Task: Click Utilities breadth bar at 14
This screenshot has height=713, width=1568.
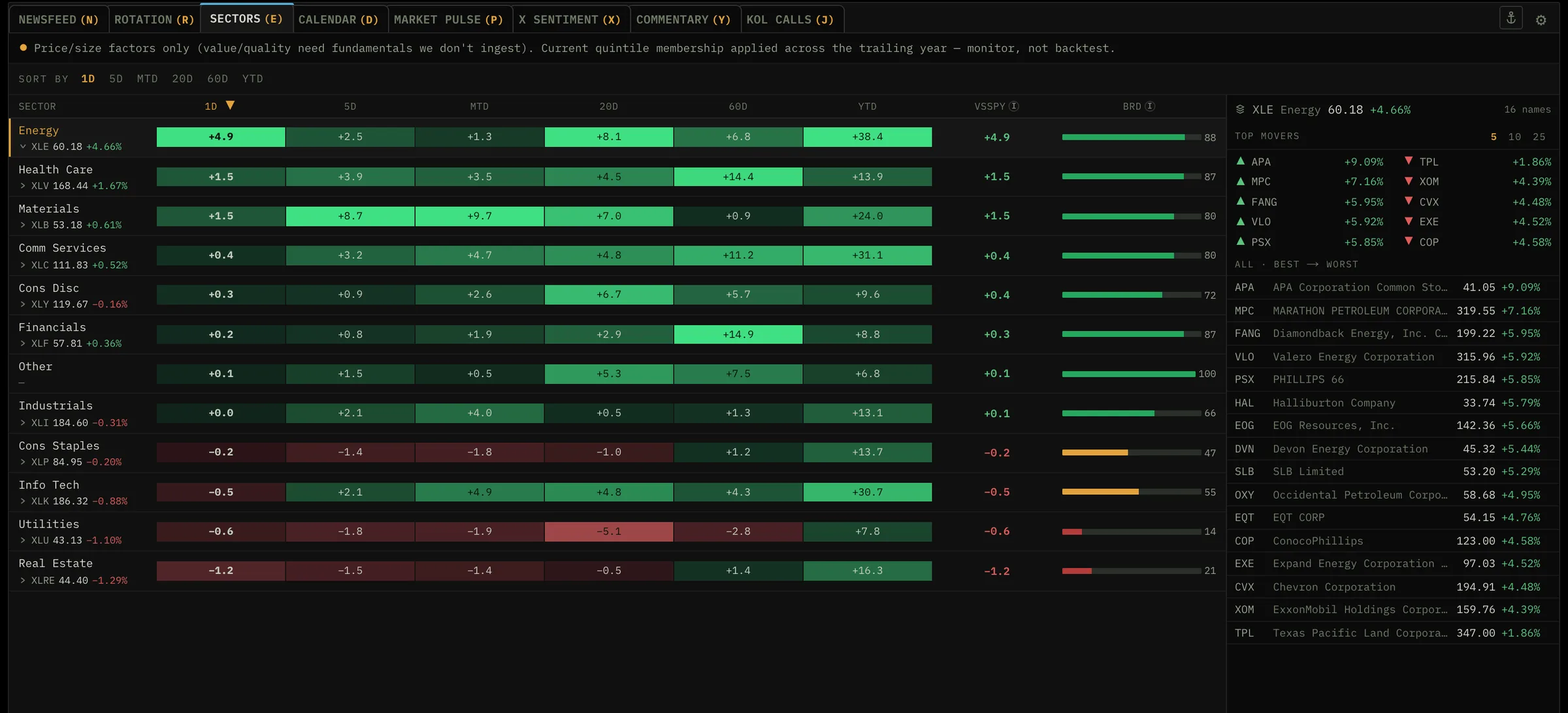Action: pos(1132,531)
